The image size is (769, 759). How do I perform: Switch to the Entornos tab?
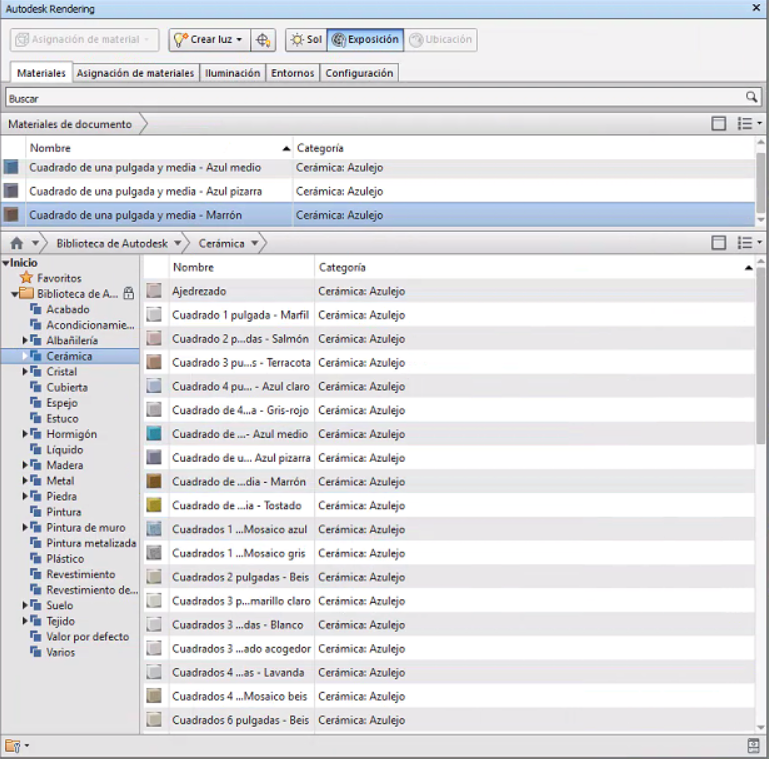292,73
